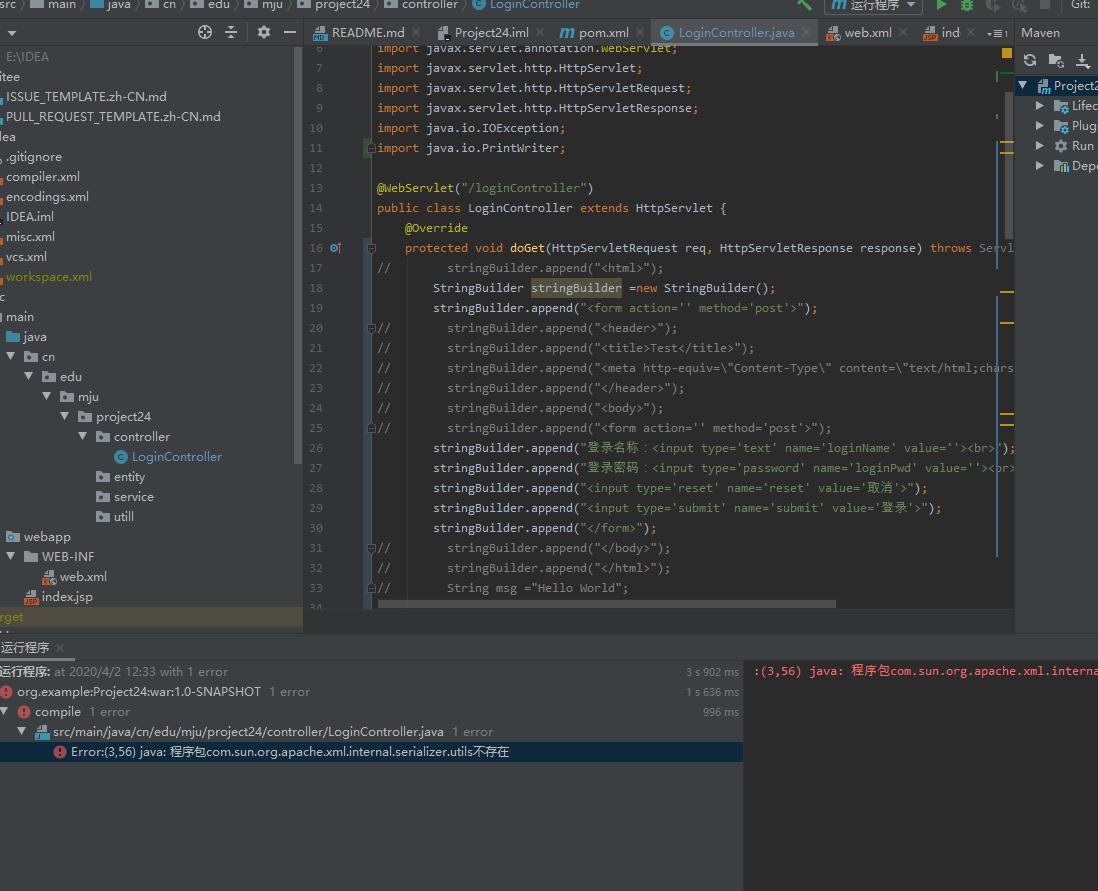Collapse the LoginController.java error file node
Screen dimensions: 1098x891
pyautogui.click(x=22, y=731)
